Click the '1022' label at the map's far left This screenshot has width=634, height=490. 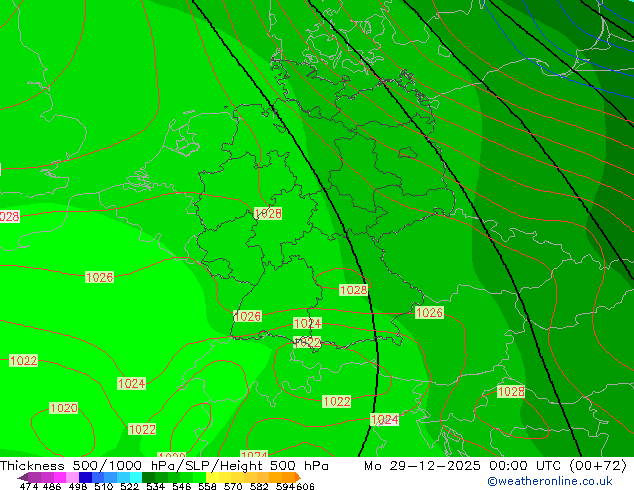tap(23, 360)
